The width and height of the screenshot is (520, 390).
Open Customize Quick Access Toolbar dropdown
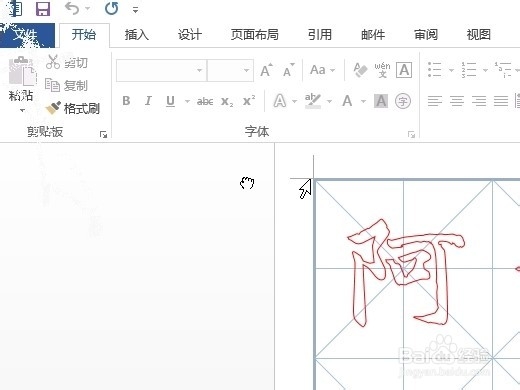coord(135,10)
